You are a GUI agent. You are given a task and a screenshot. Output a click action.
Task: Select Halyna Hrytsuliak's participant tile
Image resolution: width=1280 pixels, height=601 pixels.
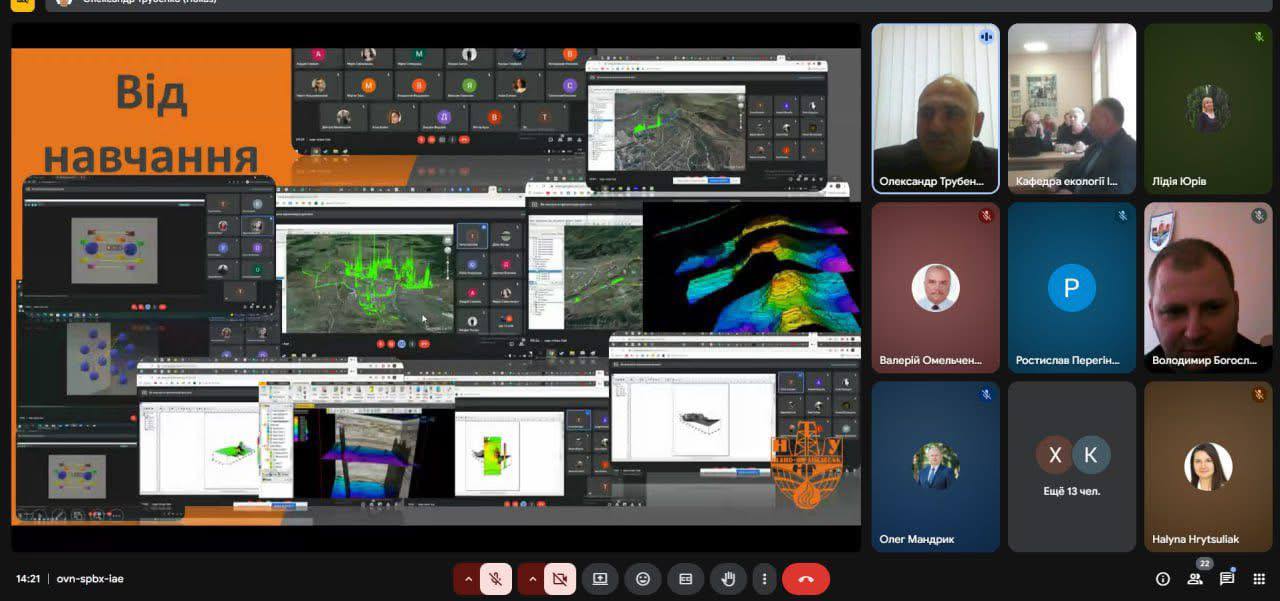pyautogui.click(x=1207, y=466)
